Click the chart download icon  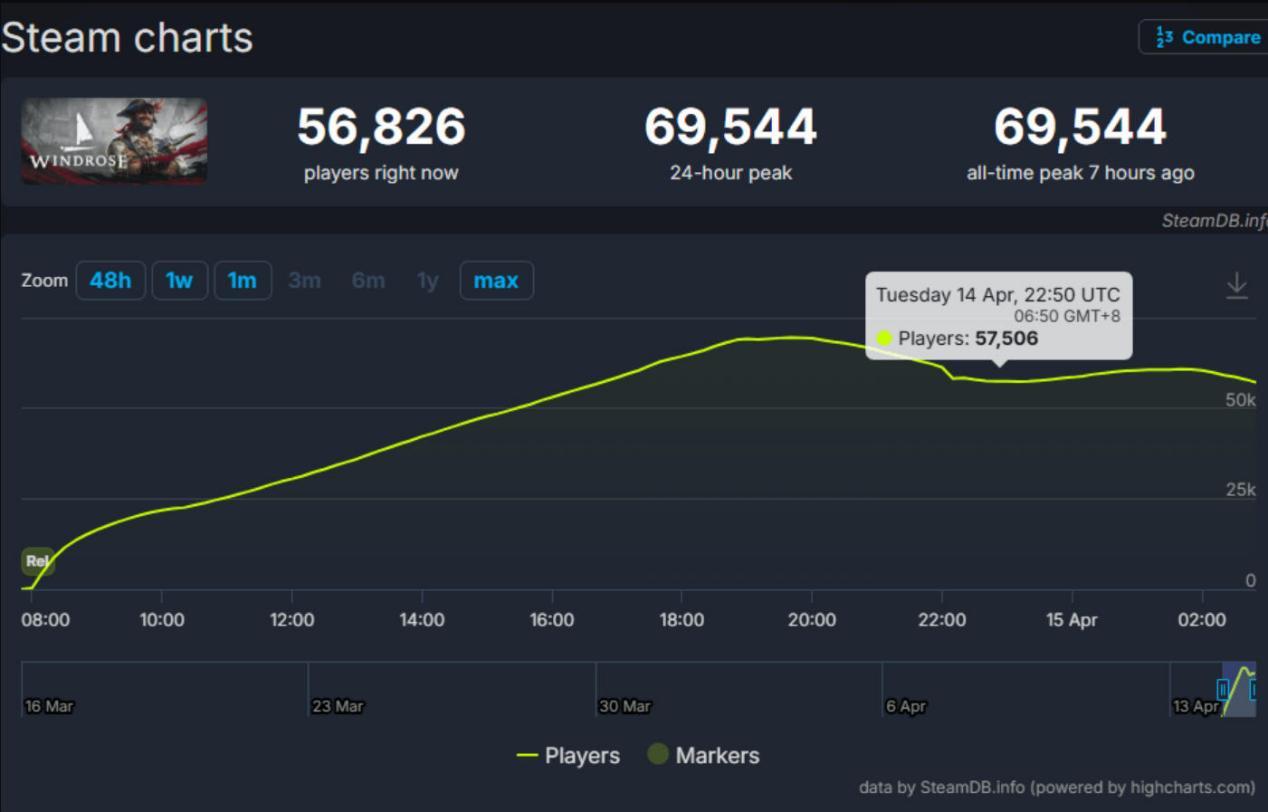[x=1237, y=285]
